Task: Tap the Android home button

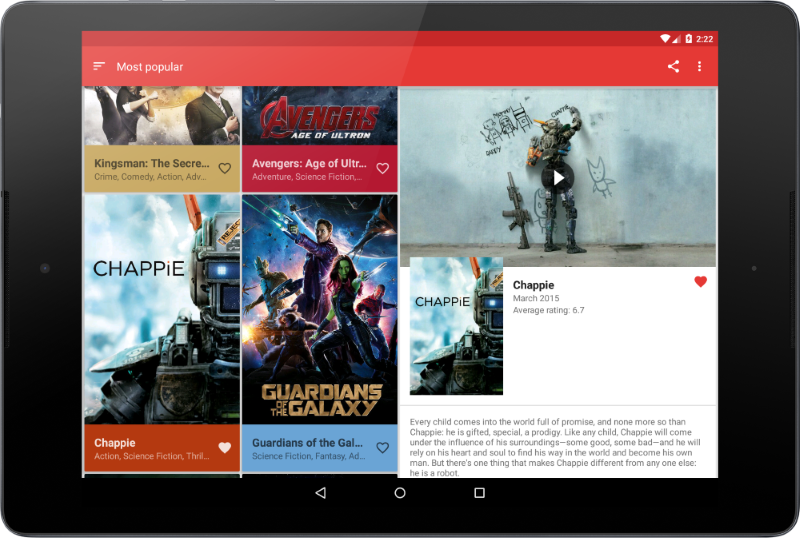Action: point(400,493)
